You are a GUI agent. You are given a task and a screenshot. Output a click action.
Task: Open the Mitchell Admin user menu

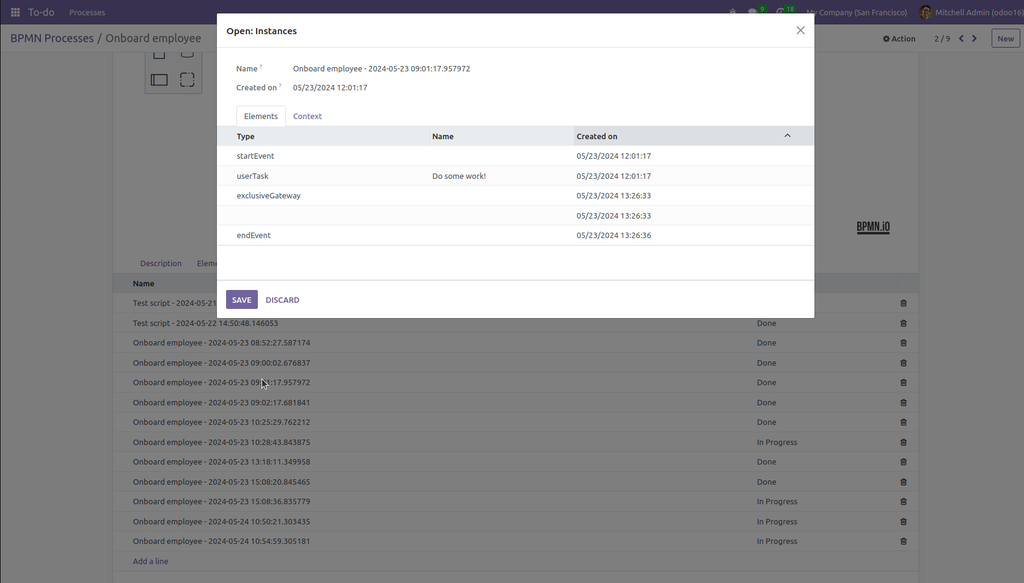pos(970,12)
